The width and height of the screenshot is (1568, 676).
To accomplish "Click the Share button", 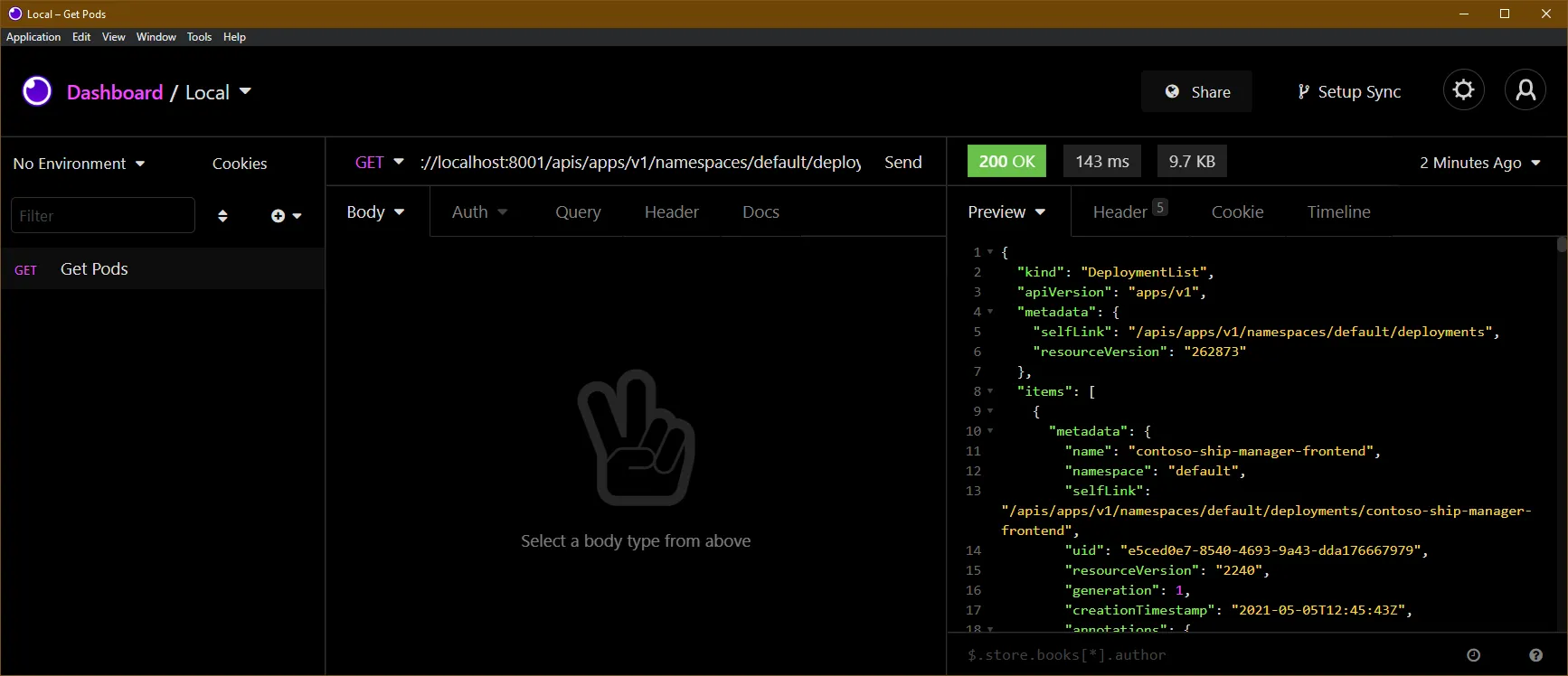I will click(1196, 91).
